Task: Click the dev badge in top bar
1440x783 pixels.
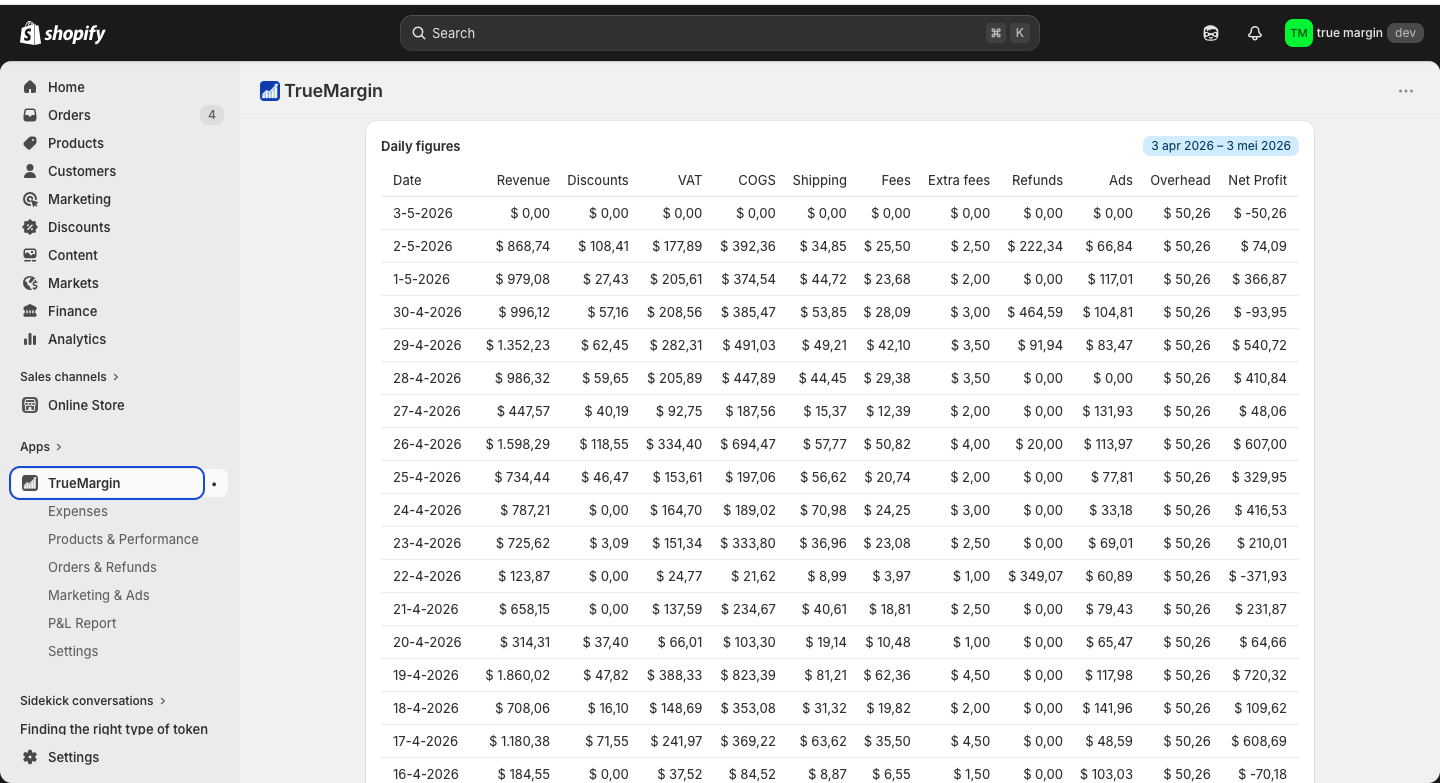Action: coord(1405,33)
